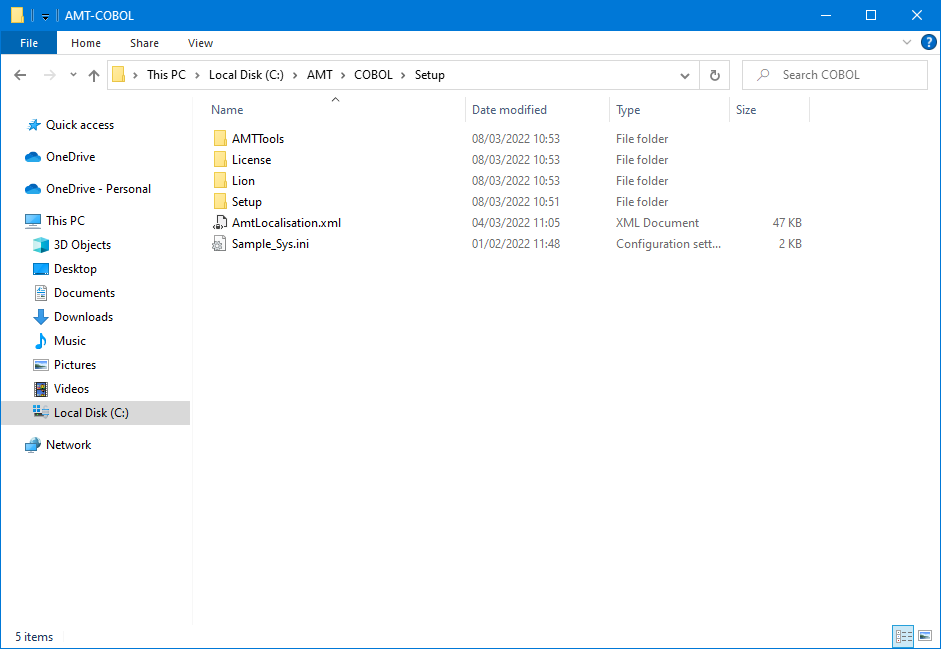
Task: Select This PC in navigation pane
Action: click(x=65, y=220)
